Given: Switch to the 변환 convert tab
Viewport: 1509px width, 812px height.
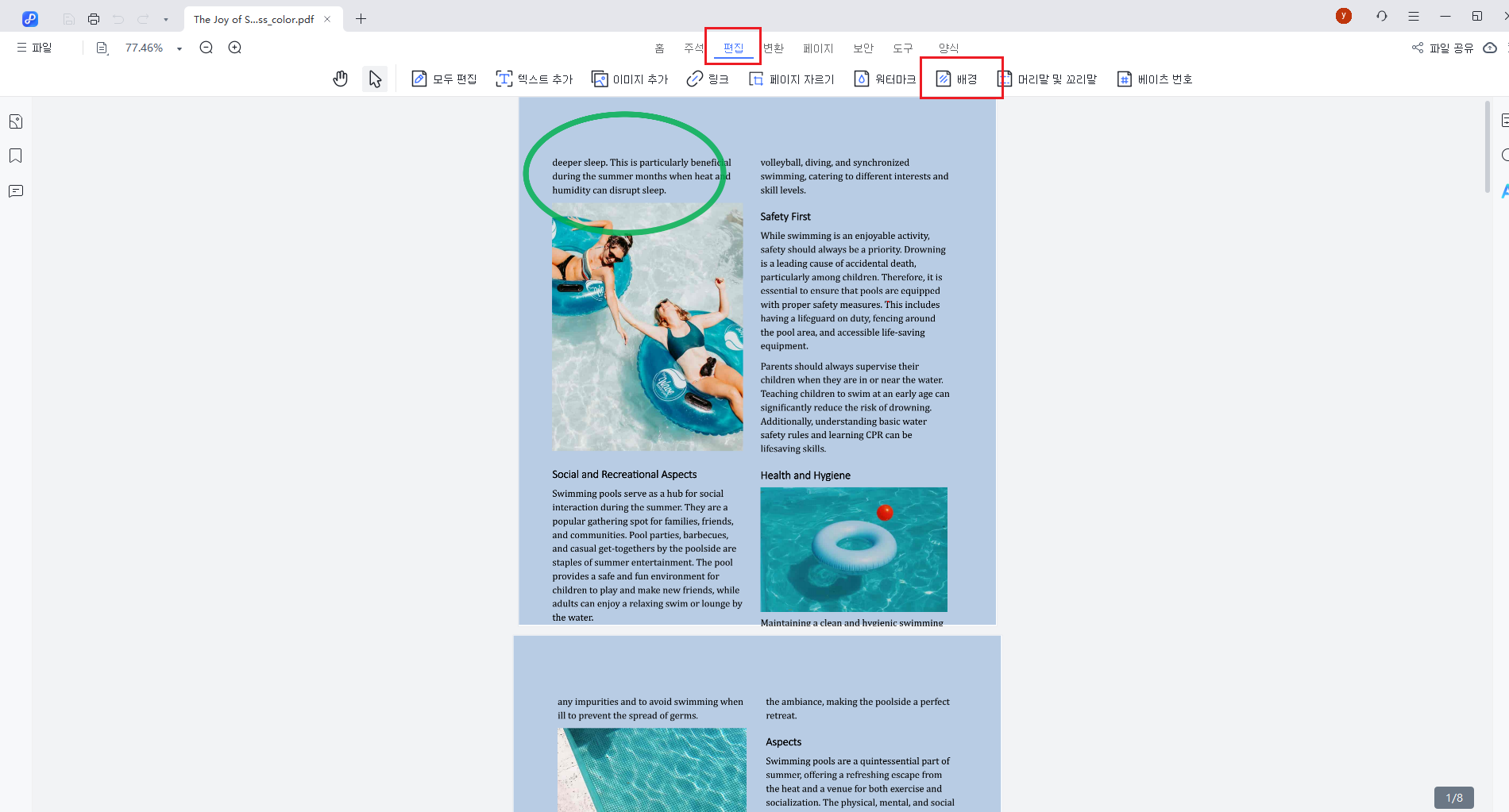Looking at the screenshot, I should coord(774,48).
